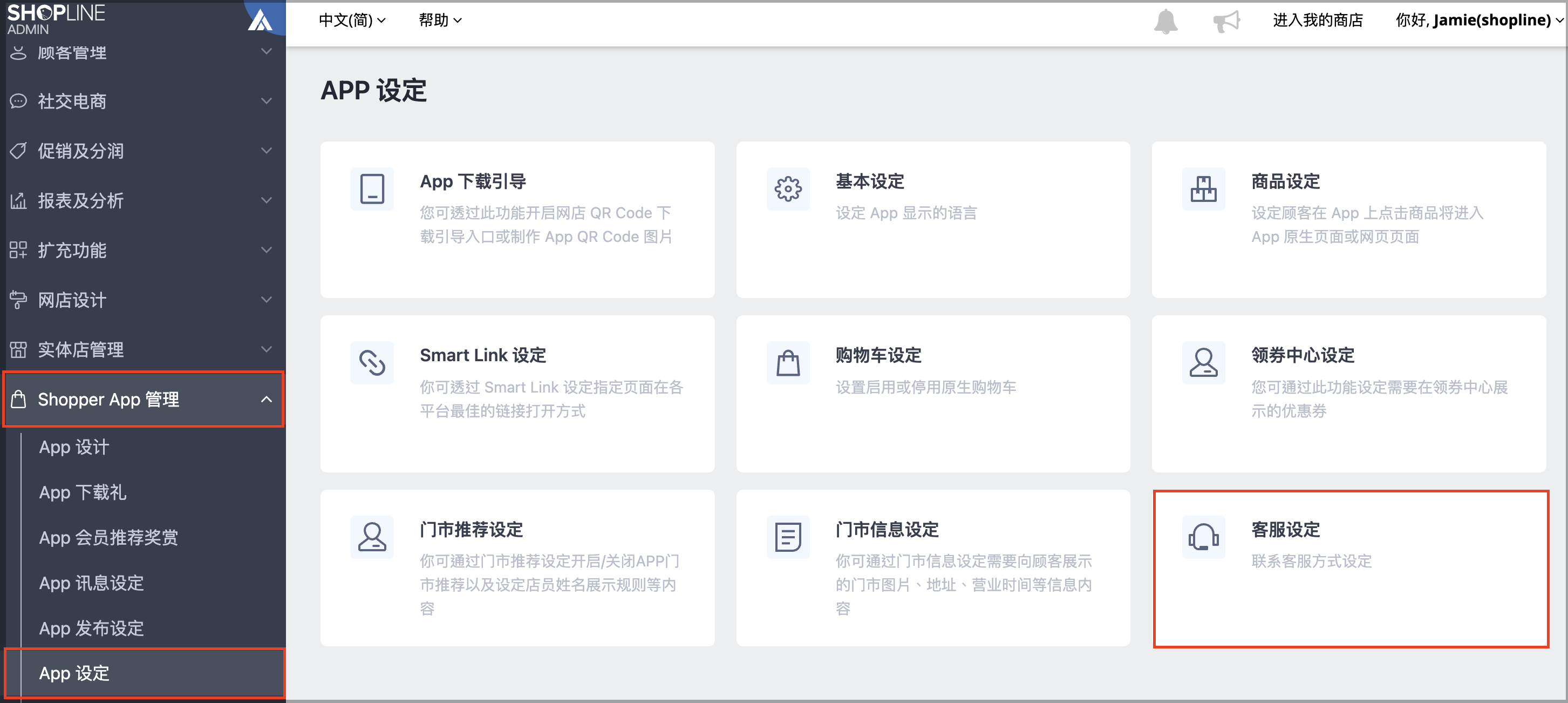Open the Smart Link 设定 card title
The width and height of the screenshot is (1568, 703).
(x=483, y=355)
